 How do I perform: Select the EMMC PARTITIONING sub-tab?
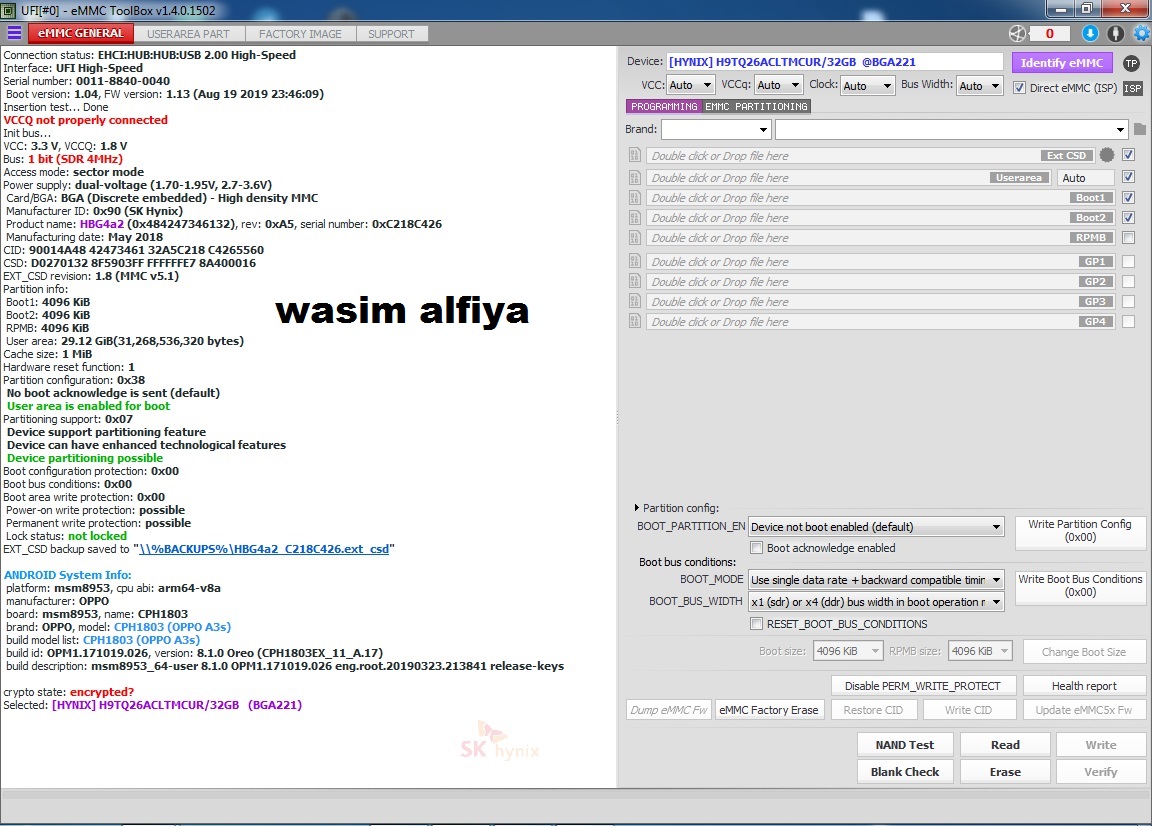[x=756, y=107]
